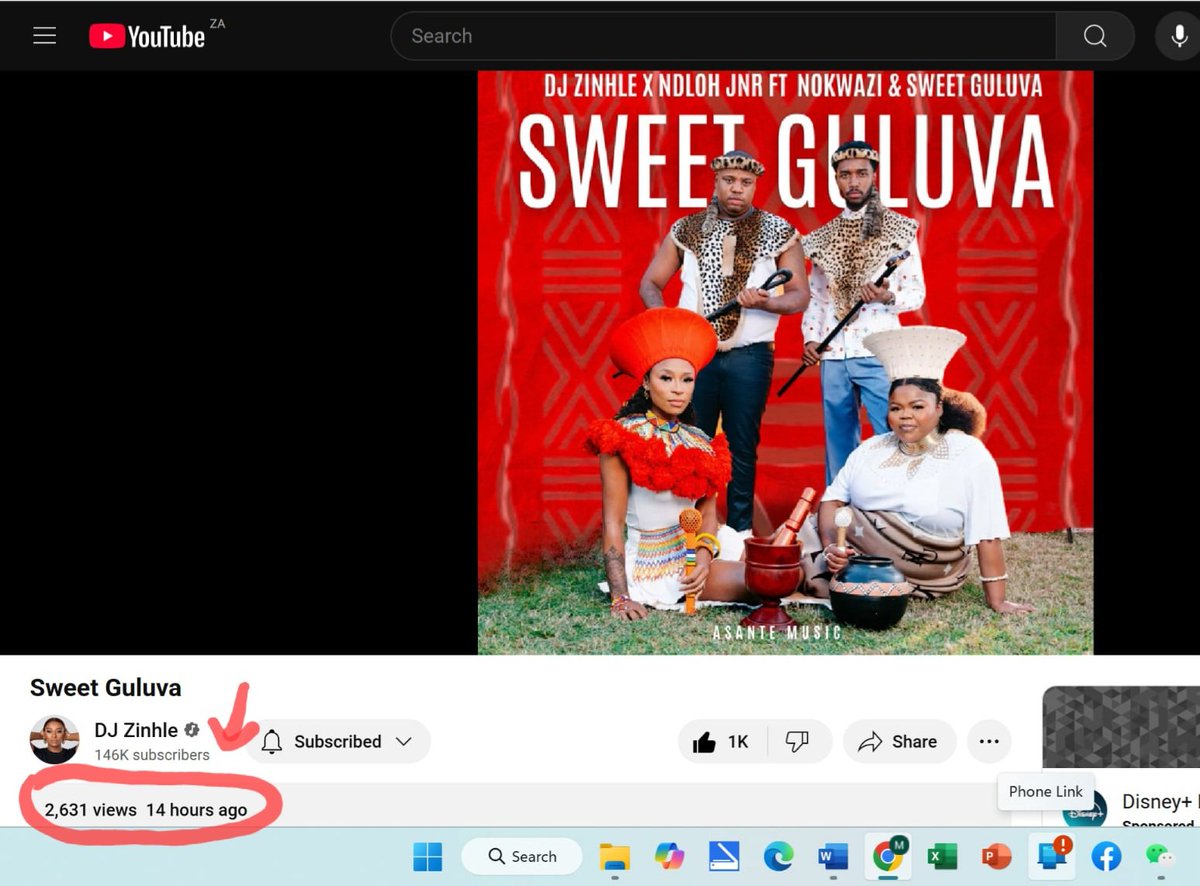Click the YouTube home logo
The width and height of the screenshot is (1200, 886).
pos(150,35)
